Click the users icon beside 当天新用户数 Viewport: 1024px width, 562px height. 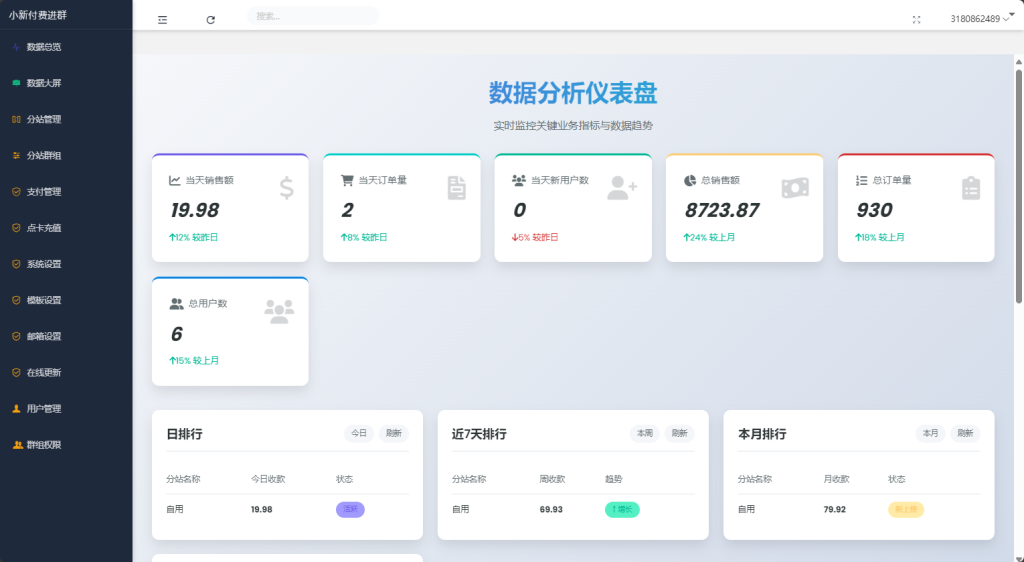[519, 180]
